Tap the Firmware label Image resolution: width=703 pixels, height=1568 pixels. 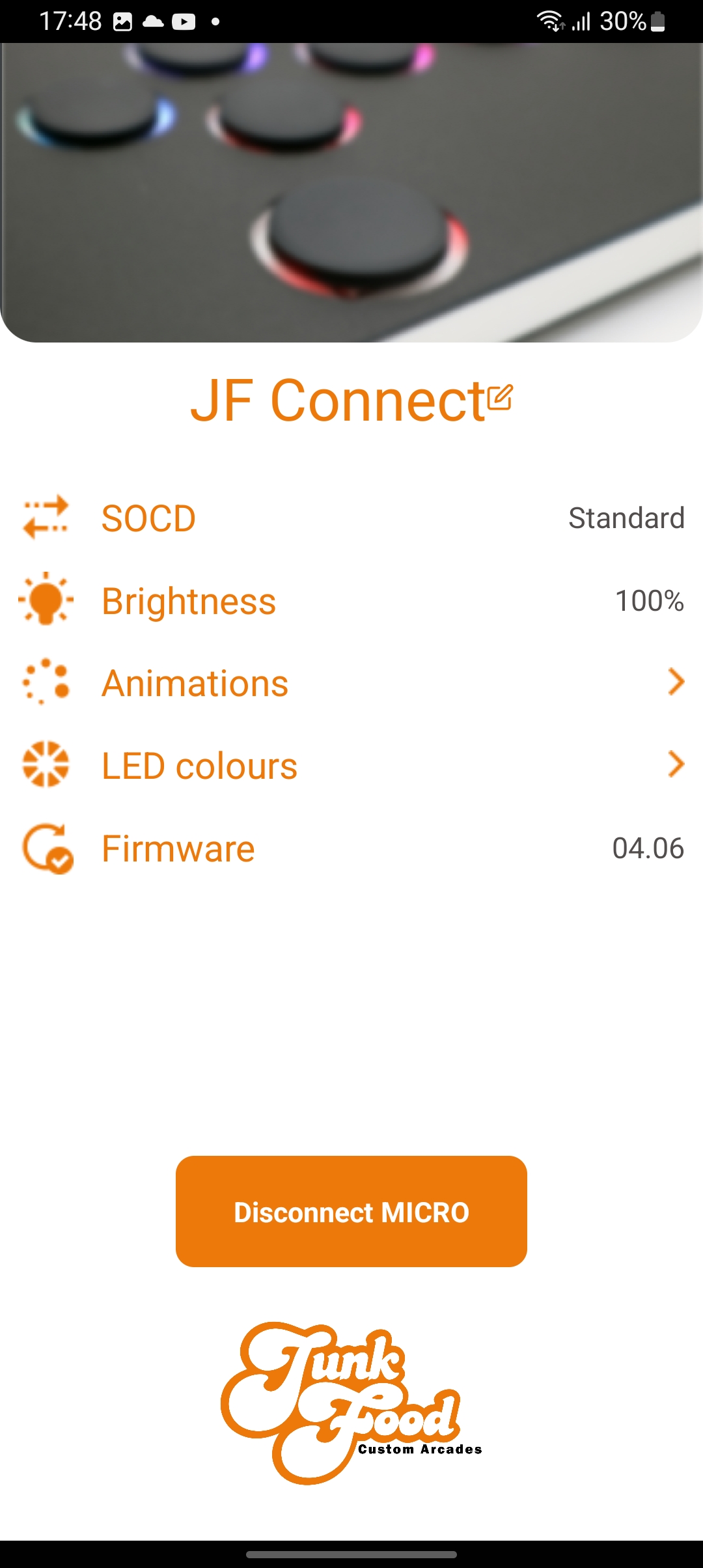178,848
